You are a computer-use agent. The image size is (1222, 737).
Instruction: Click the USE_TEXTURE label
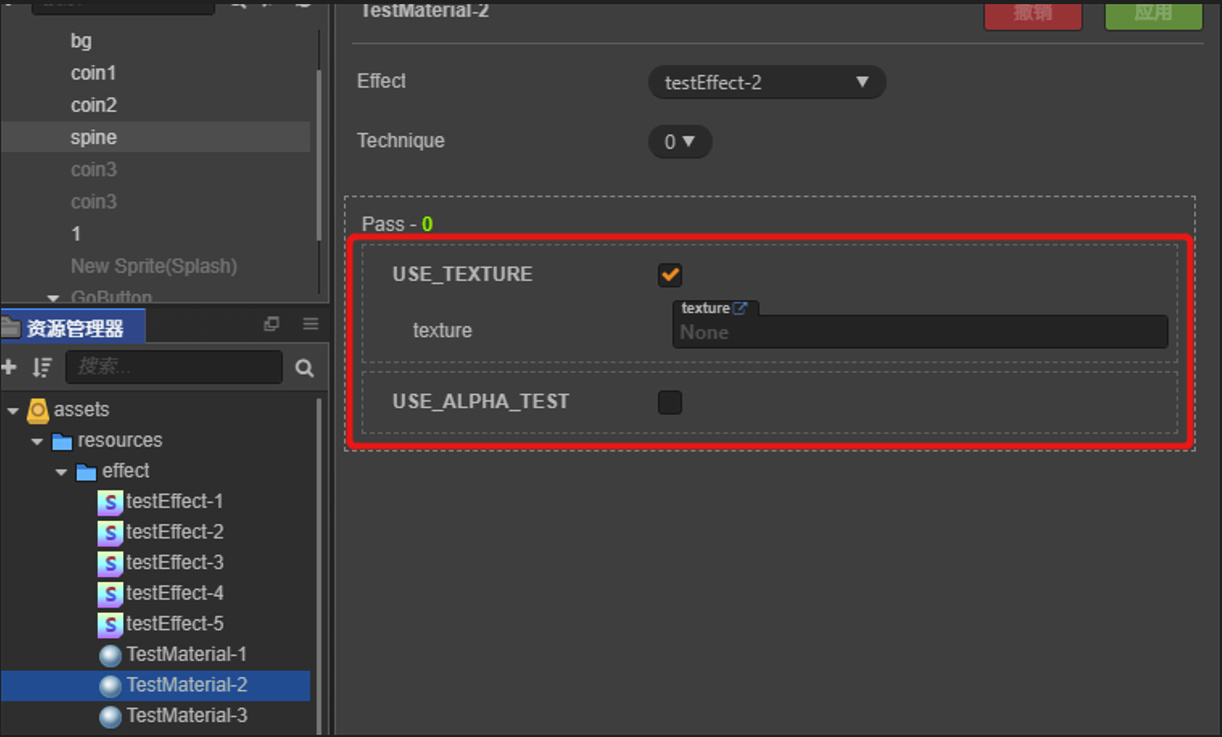point(462,274)
